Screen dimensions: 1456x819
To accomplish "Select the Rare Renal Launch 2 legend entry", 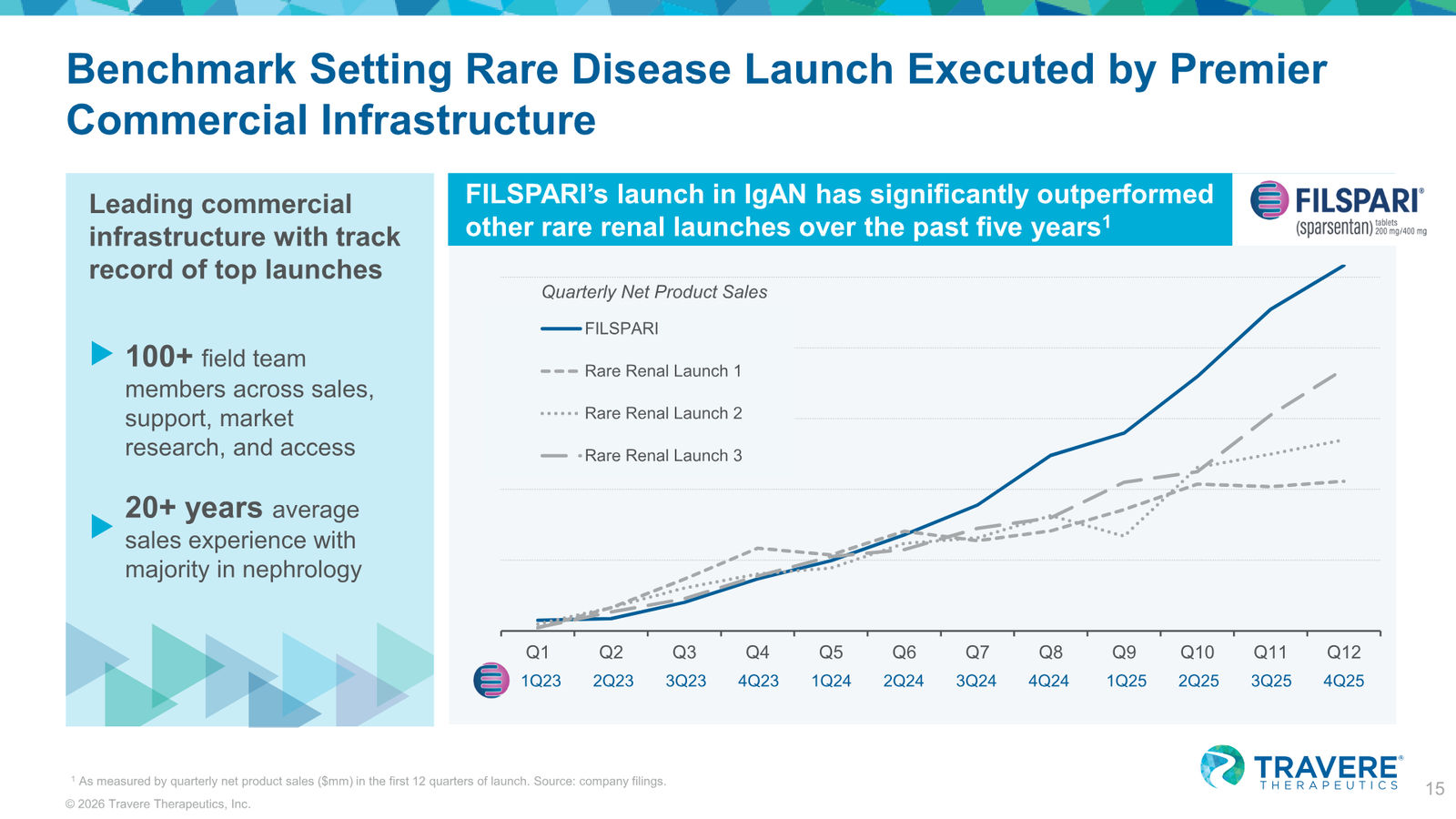I will pyautogui.click(x=642, y=413).
